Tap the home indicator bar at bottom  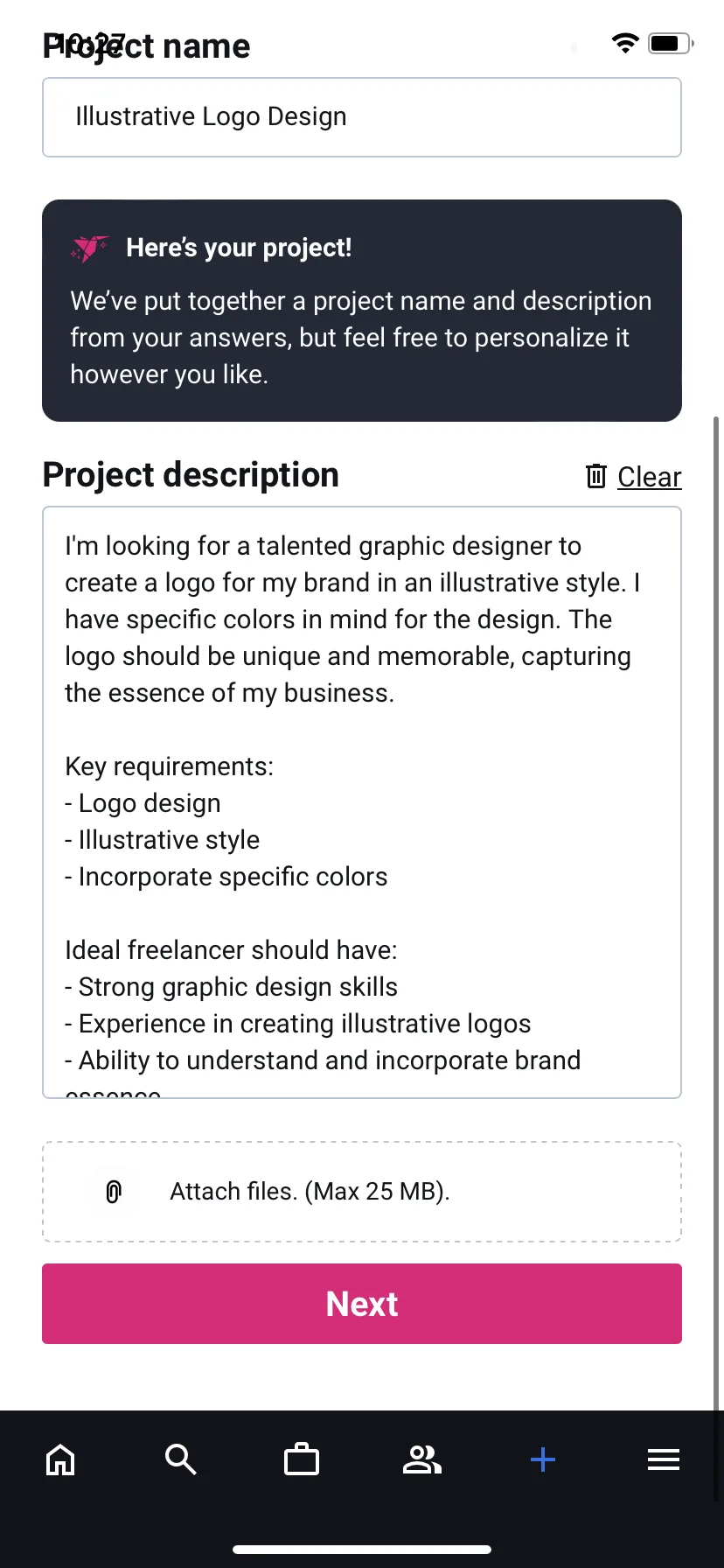click(362, 1550)
